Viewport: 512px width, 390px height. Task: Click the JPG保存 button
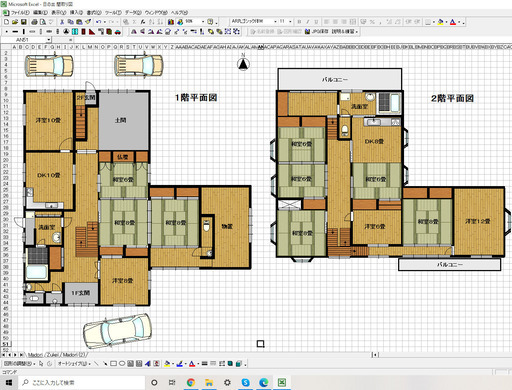click(317, 32)
